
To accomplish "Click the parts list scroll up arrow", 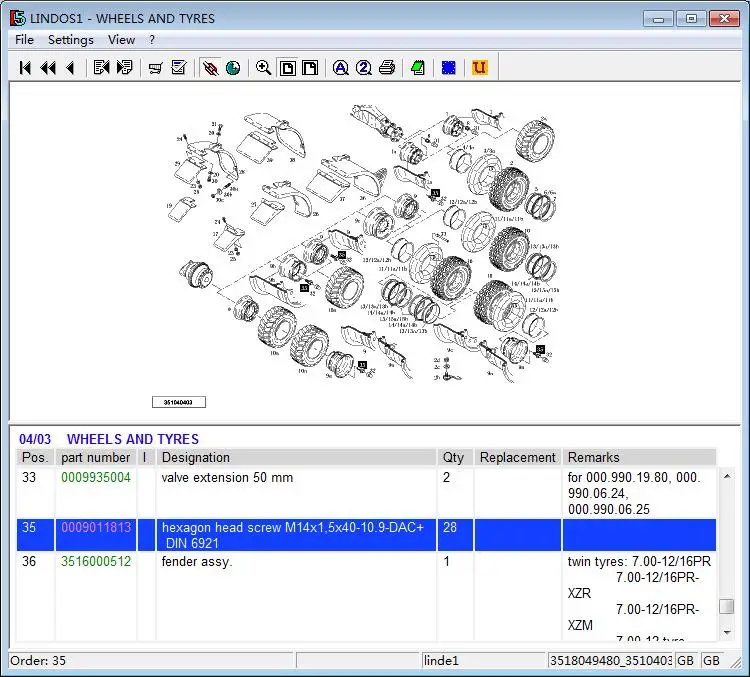I will [727, 476].
